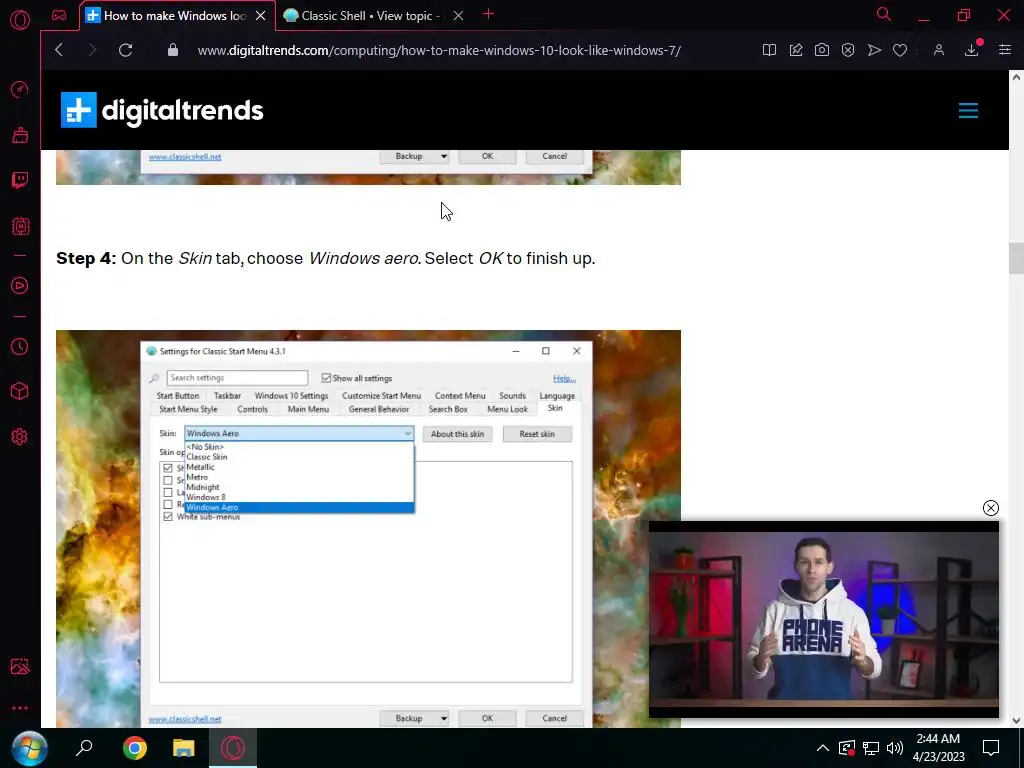Search tabs with magnifier icon
Screen dimensions: 1024x768
pyautogui.click(x=884, y=14)
